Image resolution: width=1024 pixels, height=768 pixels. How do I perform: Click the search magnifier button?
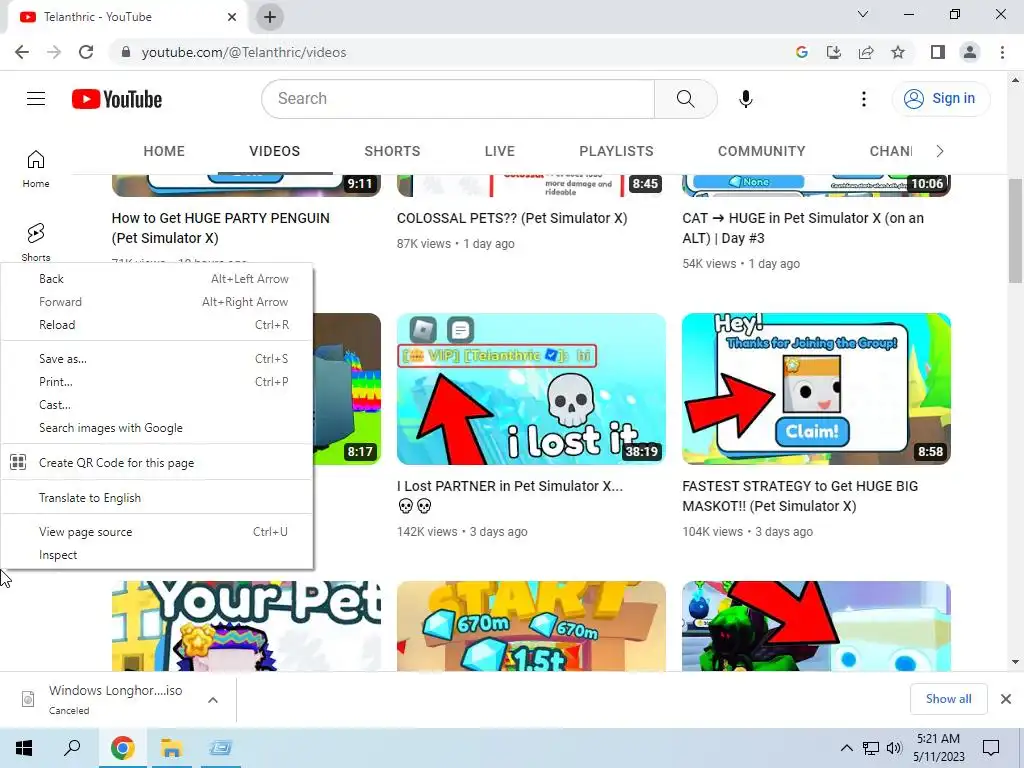pyautogui.click(x=685, y=99)
